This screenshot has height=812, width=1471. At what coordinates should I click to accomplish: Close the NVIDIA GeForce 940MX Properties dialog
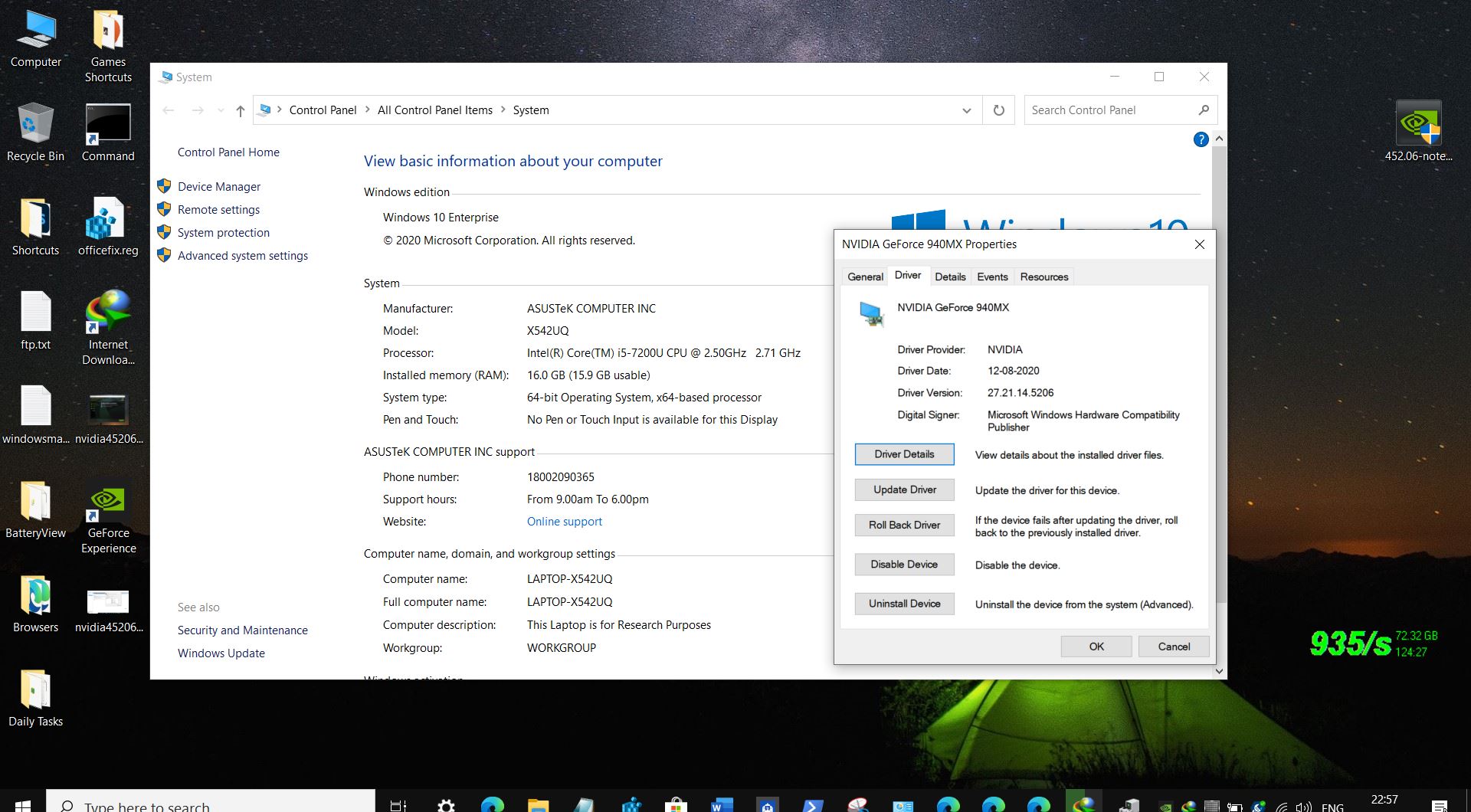click(1200, 244)
